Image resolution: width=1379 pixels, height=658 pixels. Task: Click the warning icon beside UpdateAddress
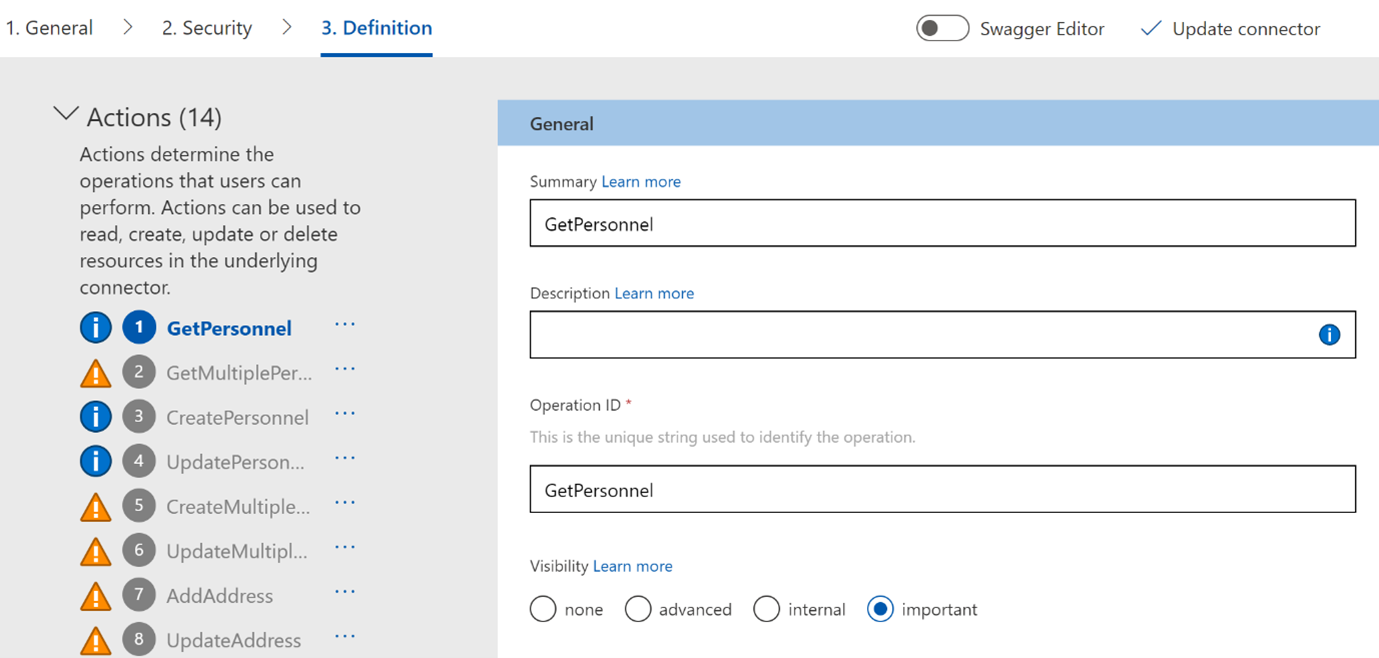pos(96,640)
